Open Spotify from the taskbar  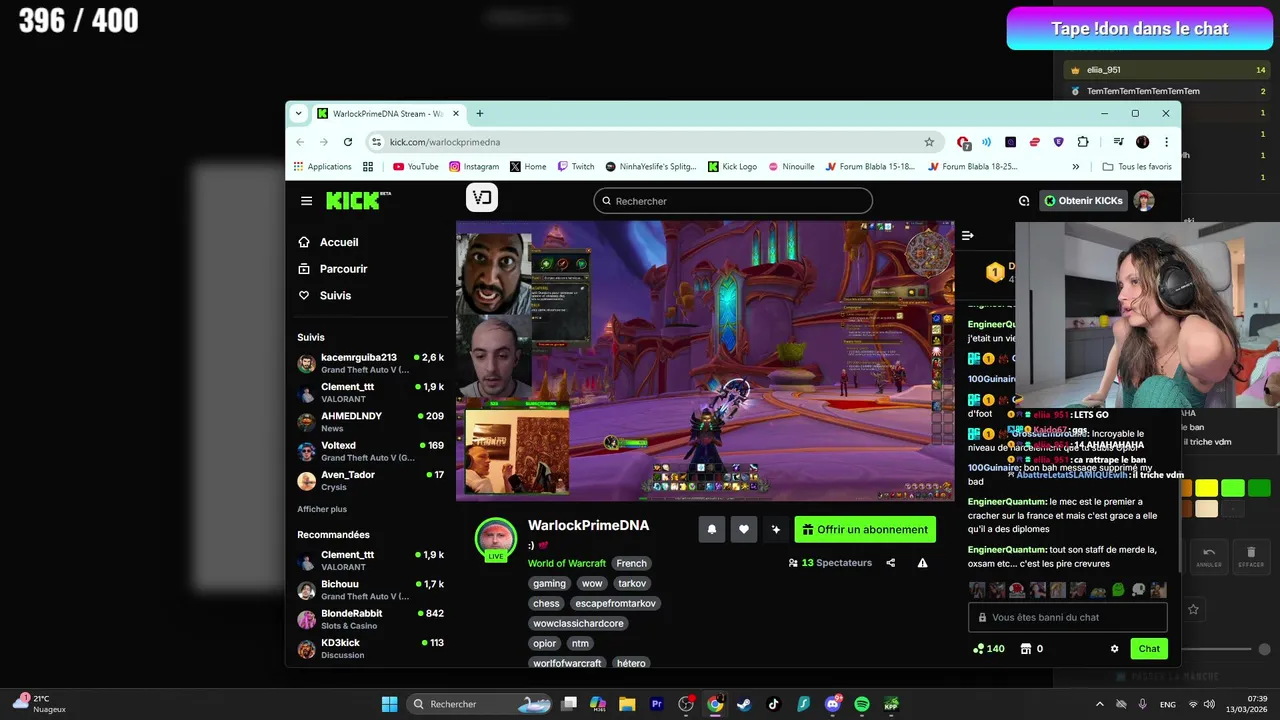[862, 704]
